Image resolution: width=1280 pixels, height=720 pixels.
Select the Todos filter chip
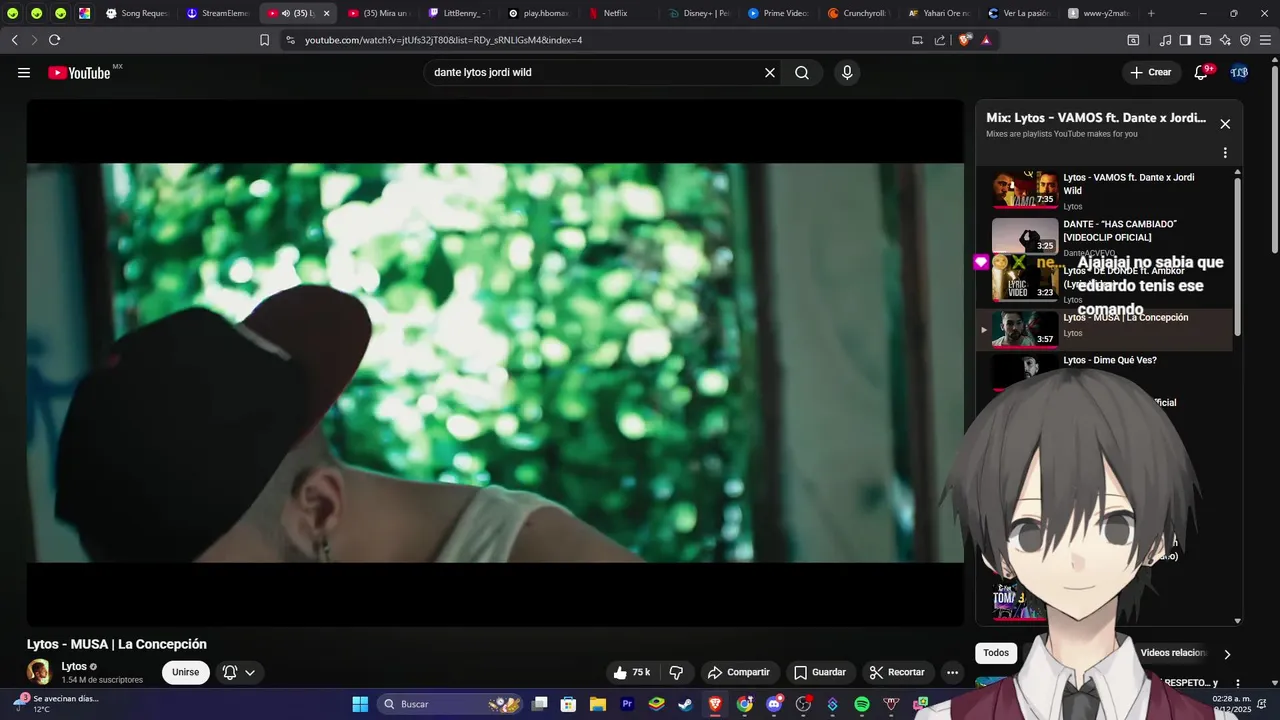pyautogui.click(x=996, y=653)
